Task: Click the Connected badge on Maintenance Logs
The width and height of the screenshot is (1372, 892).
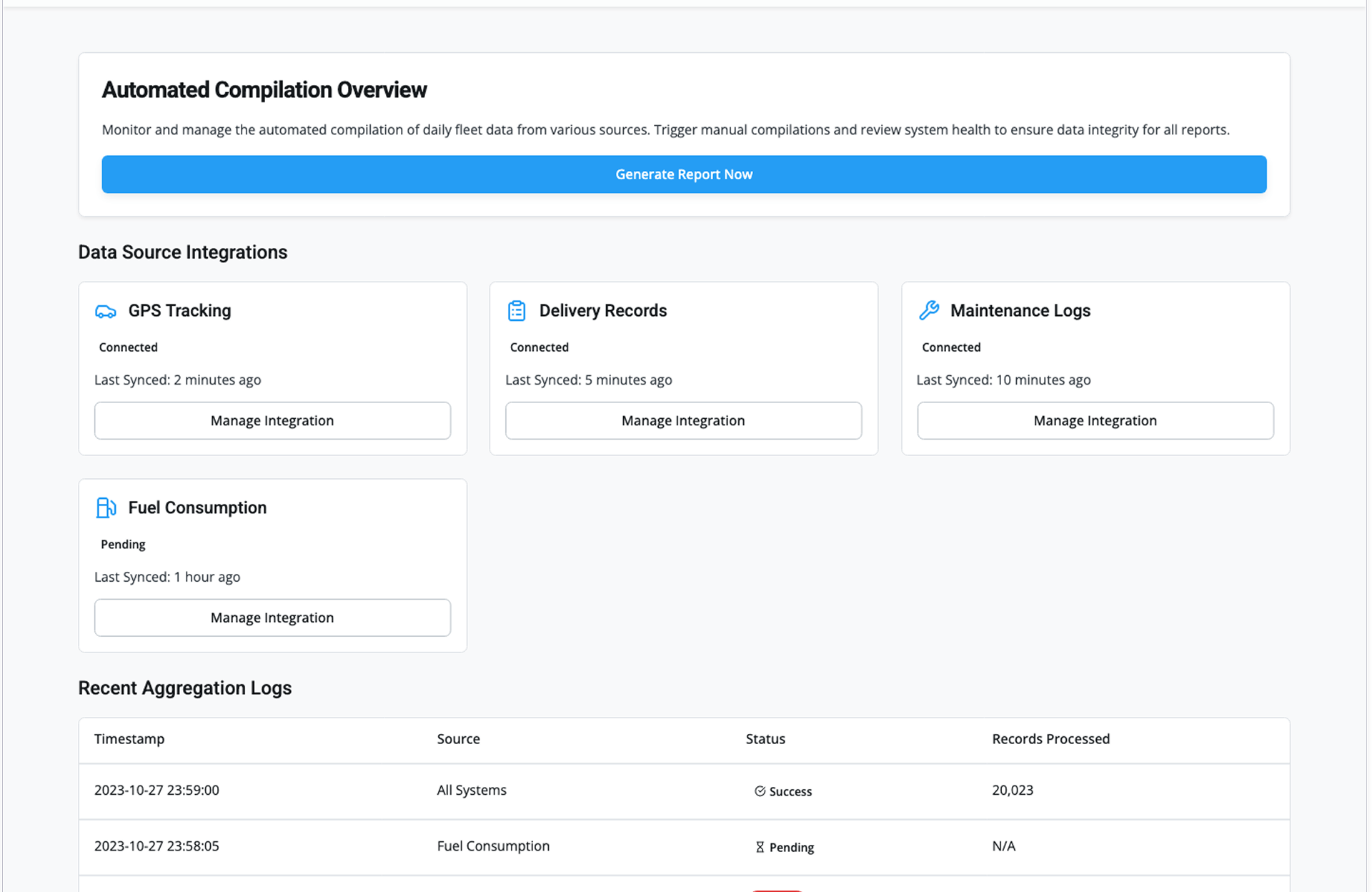Action: 950,347
